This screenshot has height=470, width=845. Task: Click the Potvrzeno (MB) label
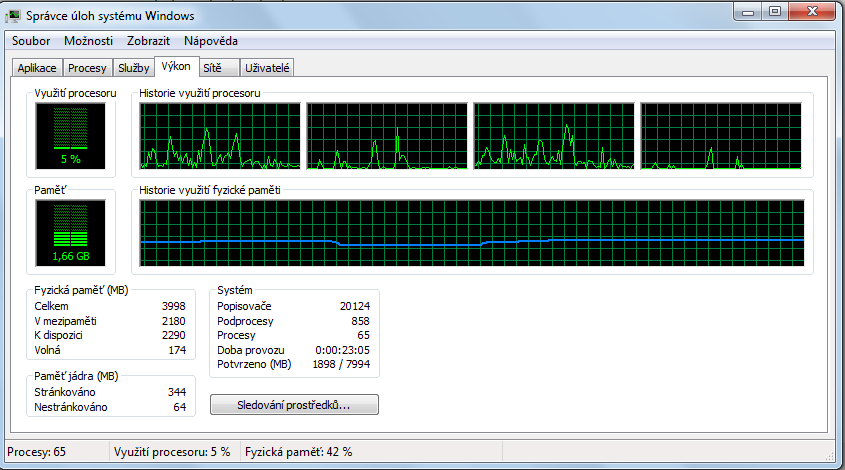coord(254,364)
